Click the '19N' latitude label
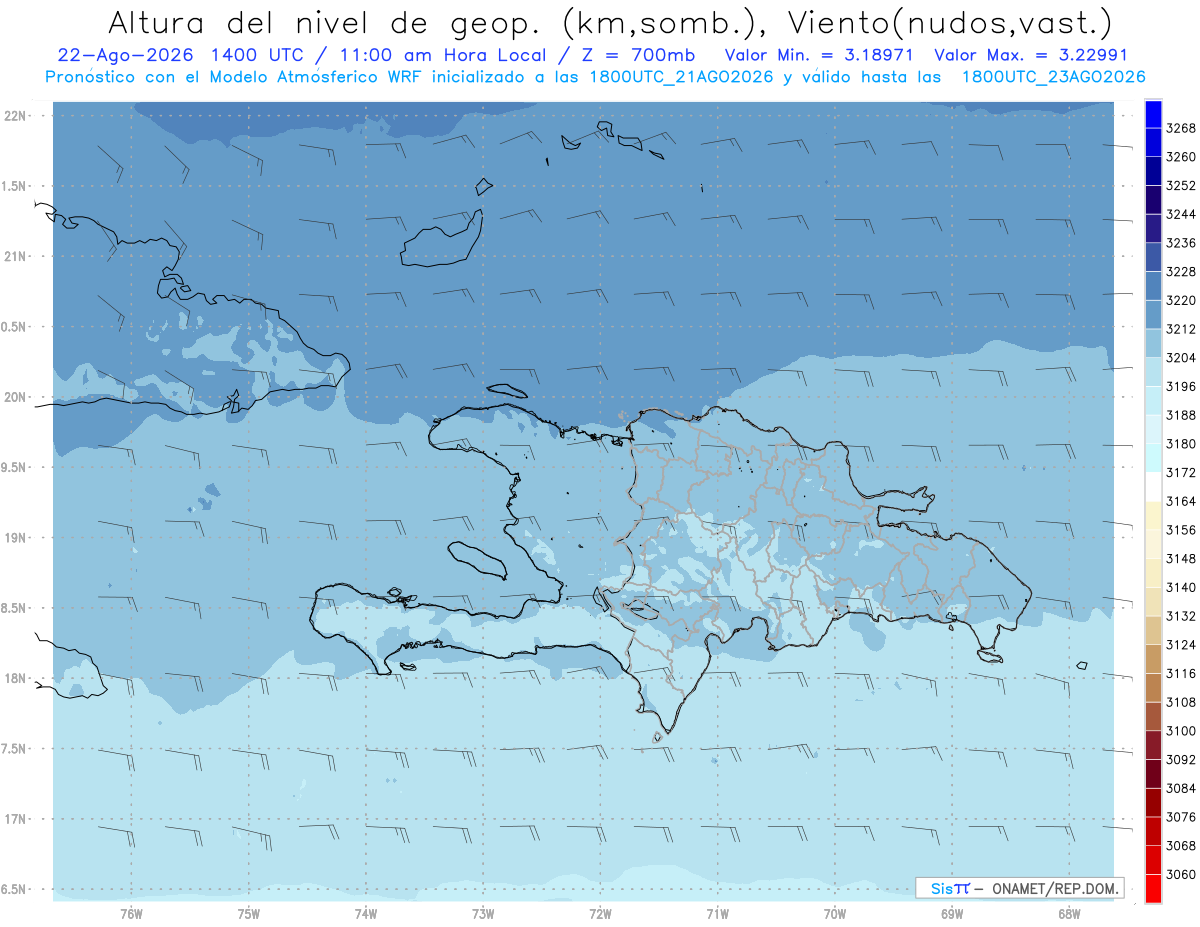 click(15, 538)
